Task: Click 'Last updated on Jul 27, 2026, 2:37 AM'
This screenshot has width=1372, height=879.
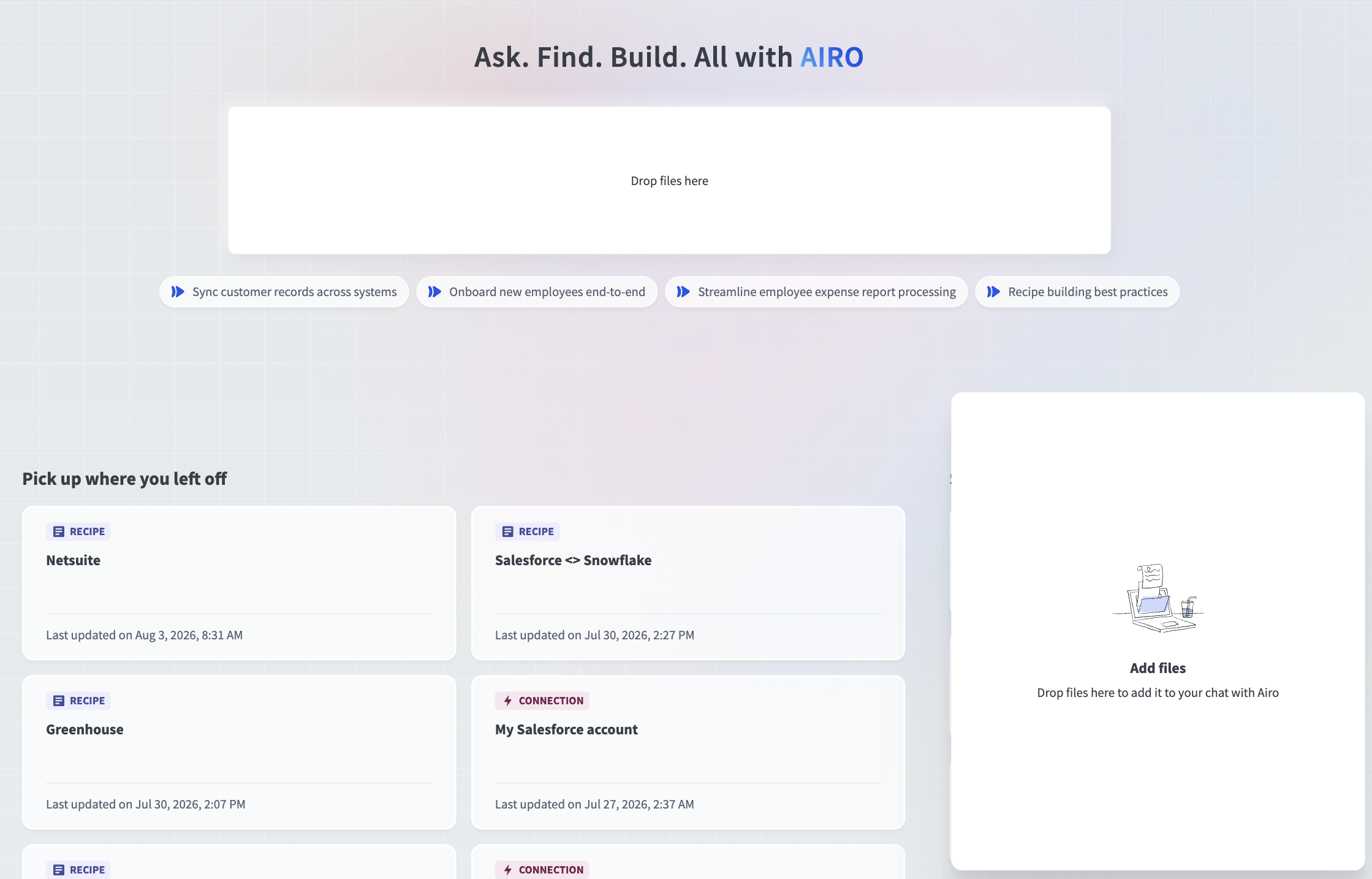Action: click(x=594, y=804)
